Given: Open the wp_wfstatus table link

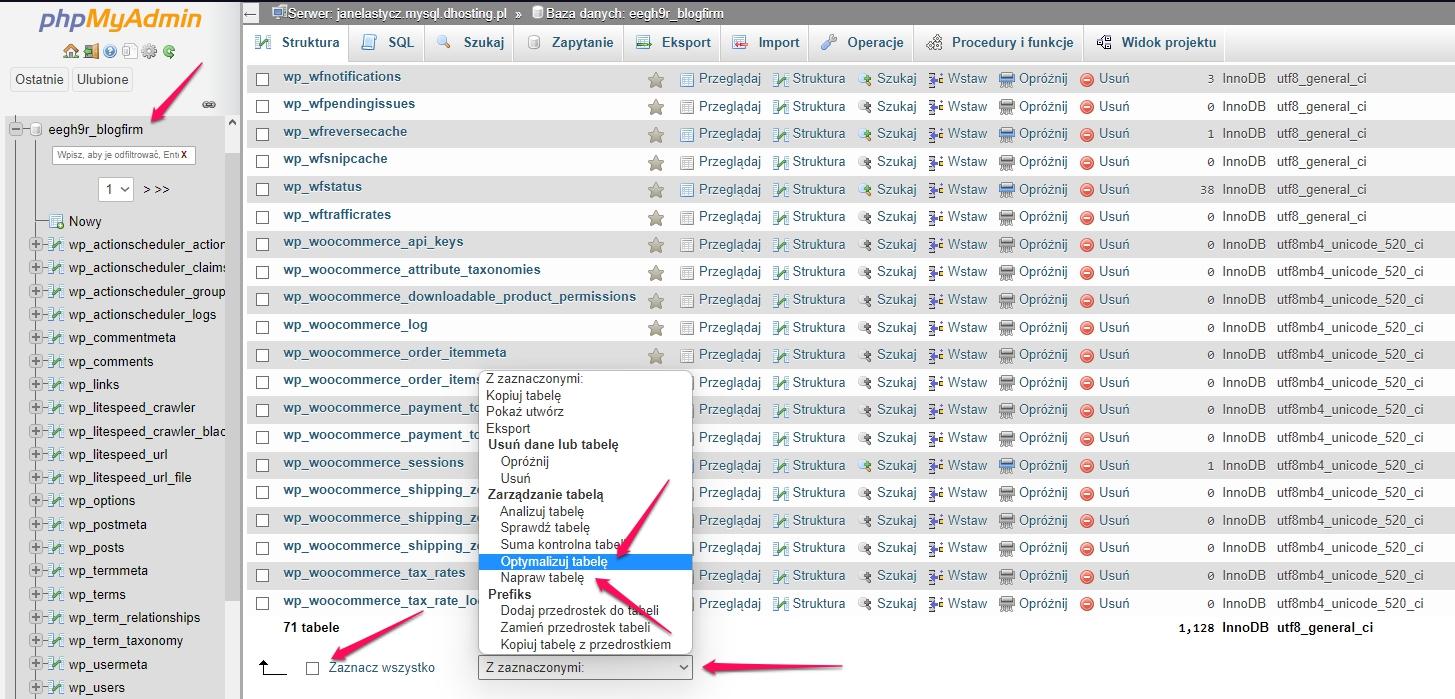Looking at the screenshot, I should click(x=322, y=187).
